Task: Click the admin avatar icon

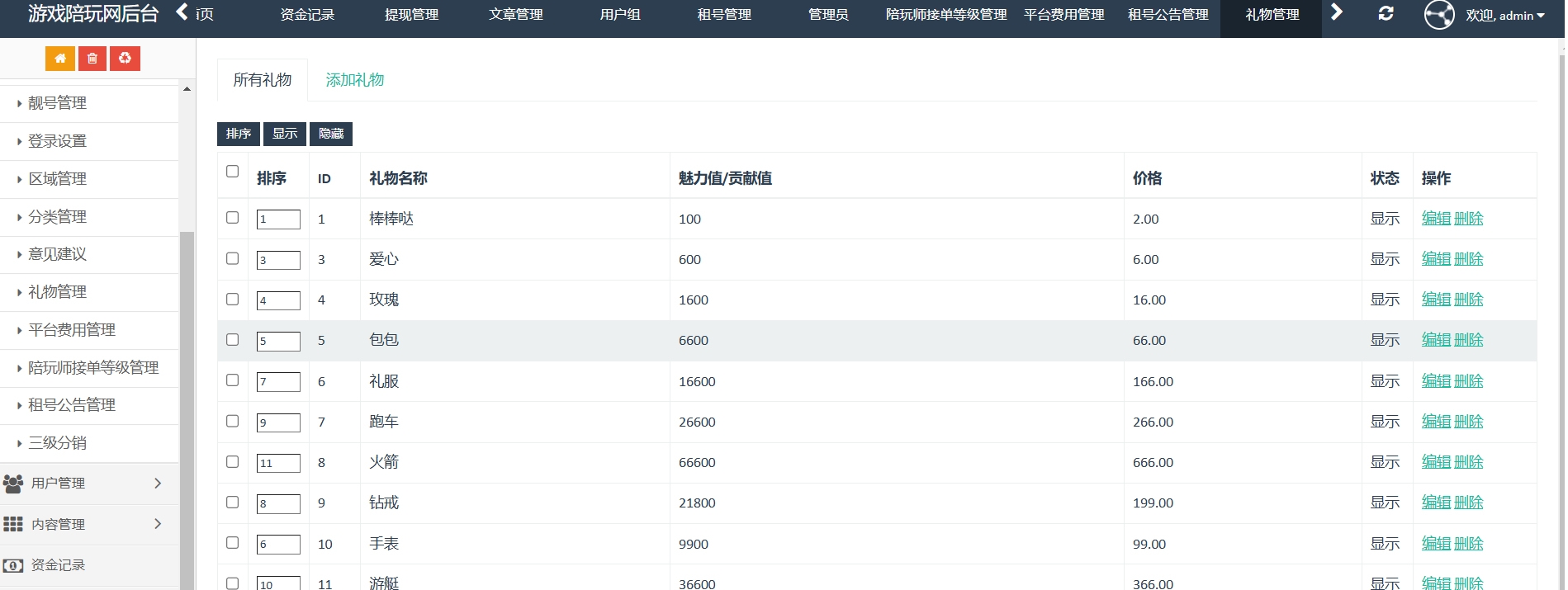Action: tap(1438, 15)
